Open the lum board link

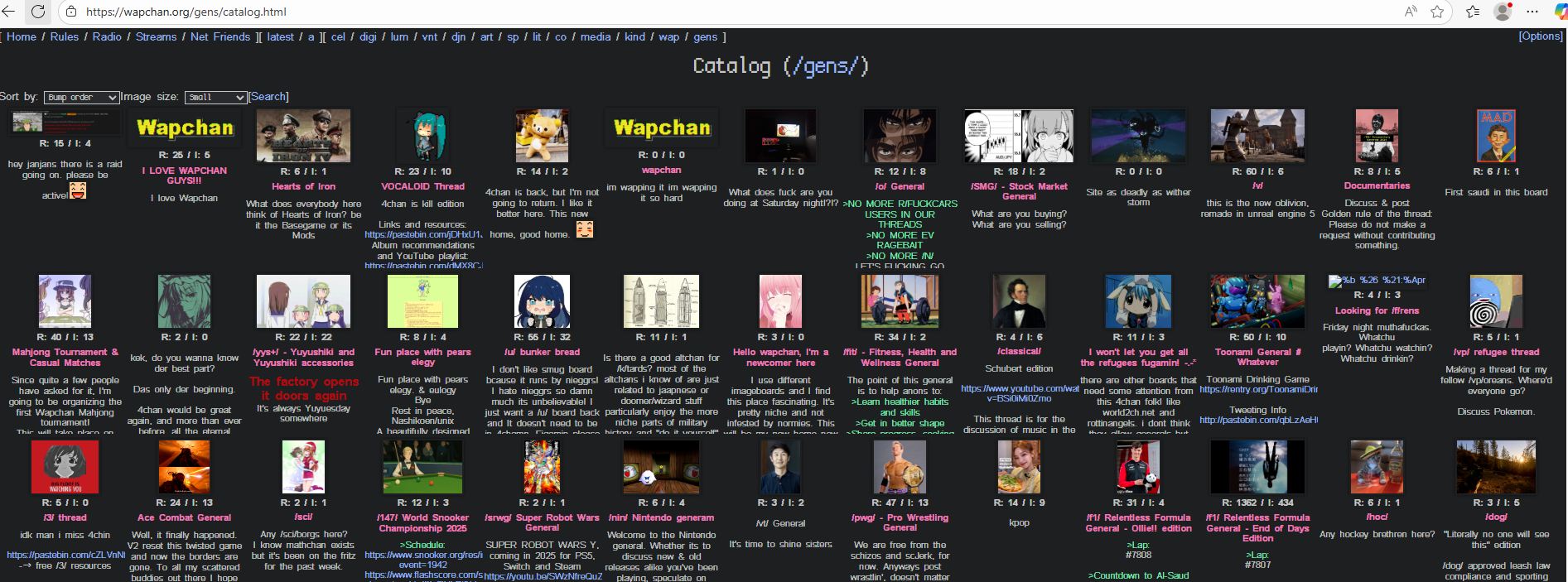click(399, 36)
